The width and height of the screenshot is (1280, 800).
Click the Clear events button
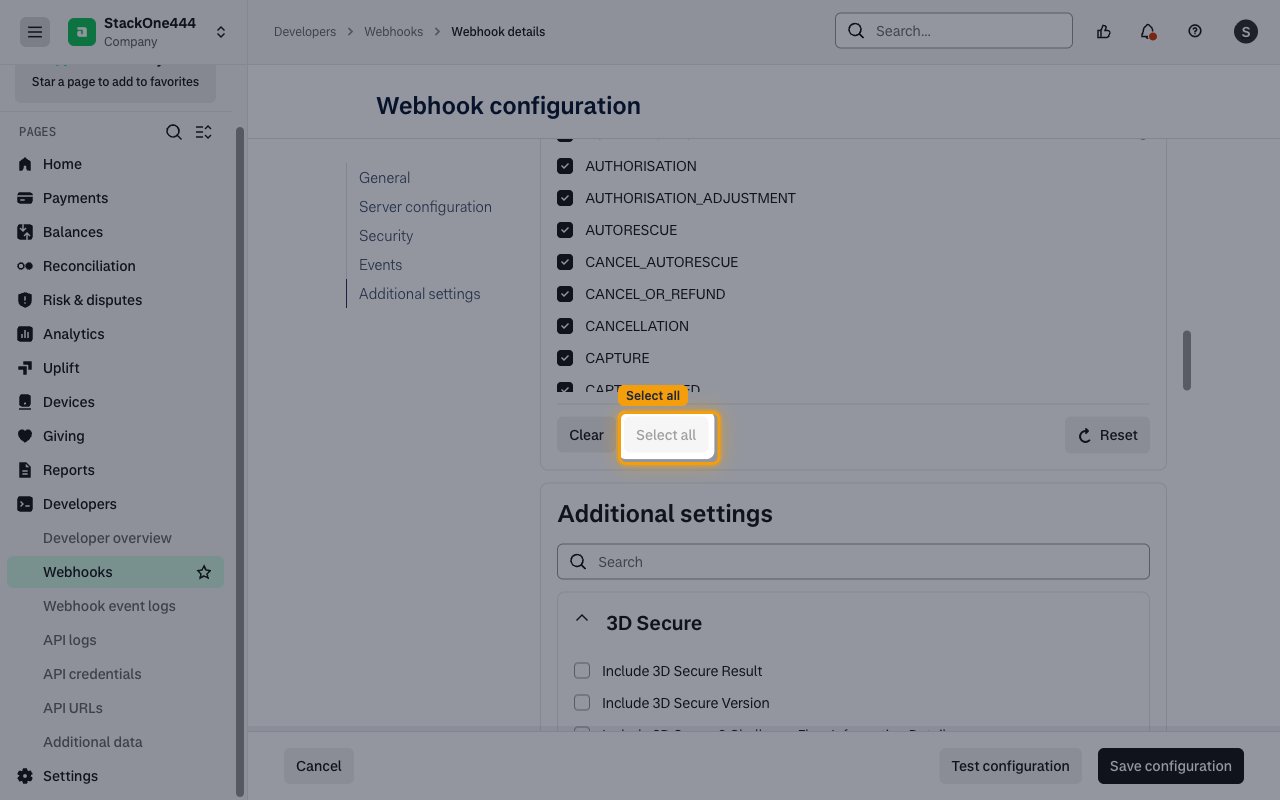pos(586,435)
